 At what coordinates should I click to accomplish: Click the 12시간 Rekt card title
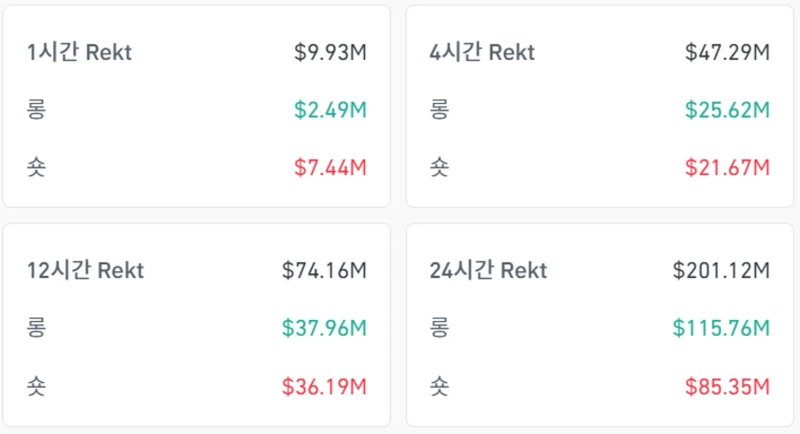86,270
